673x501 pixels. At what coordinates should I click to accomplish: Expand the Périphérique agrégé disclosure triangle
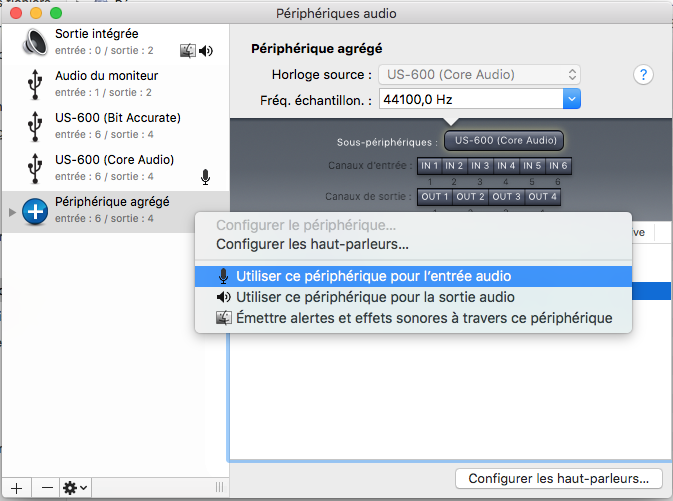(12, 212)
